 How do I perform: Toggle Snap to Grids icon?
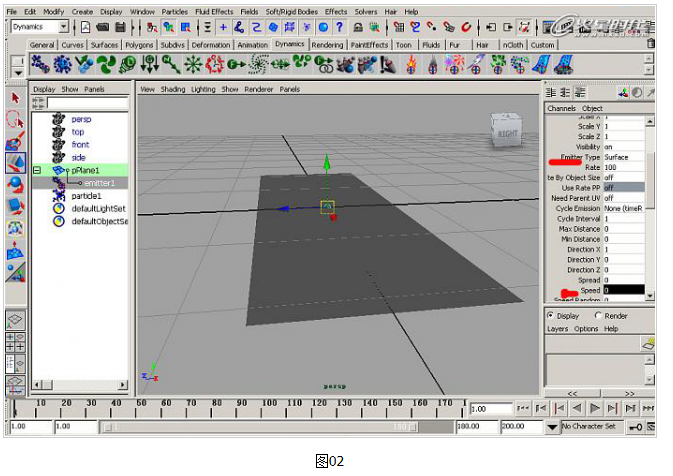399,27
